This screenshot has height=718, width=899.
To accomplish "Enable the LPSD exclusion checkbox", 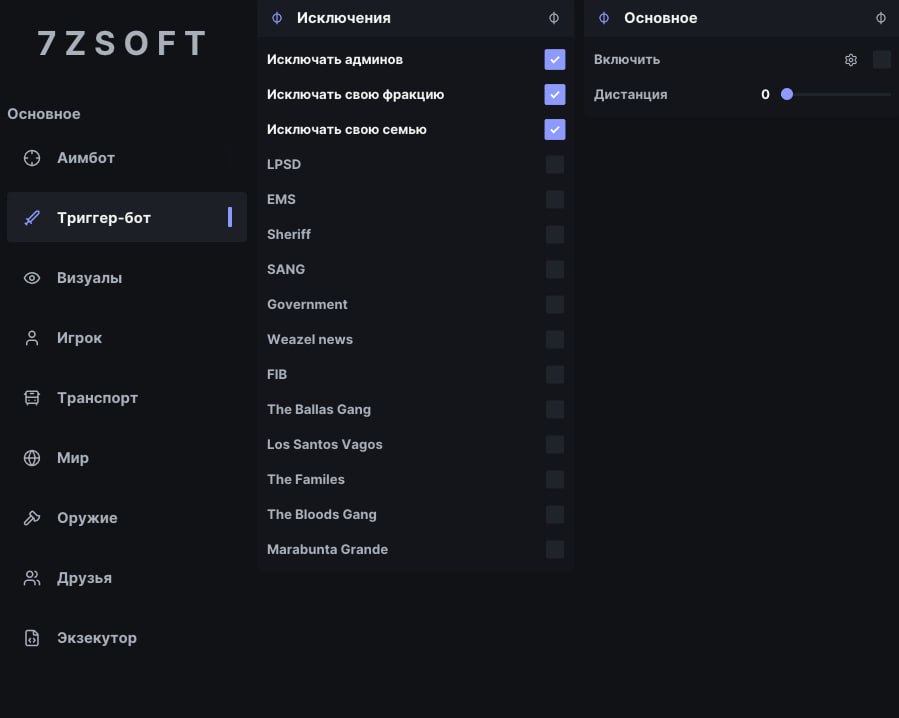I will pos(555,165).
